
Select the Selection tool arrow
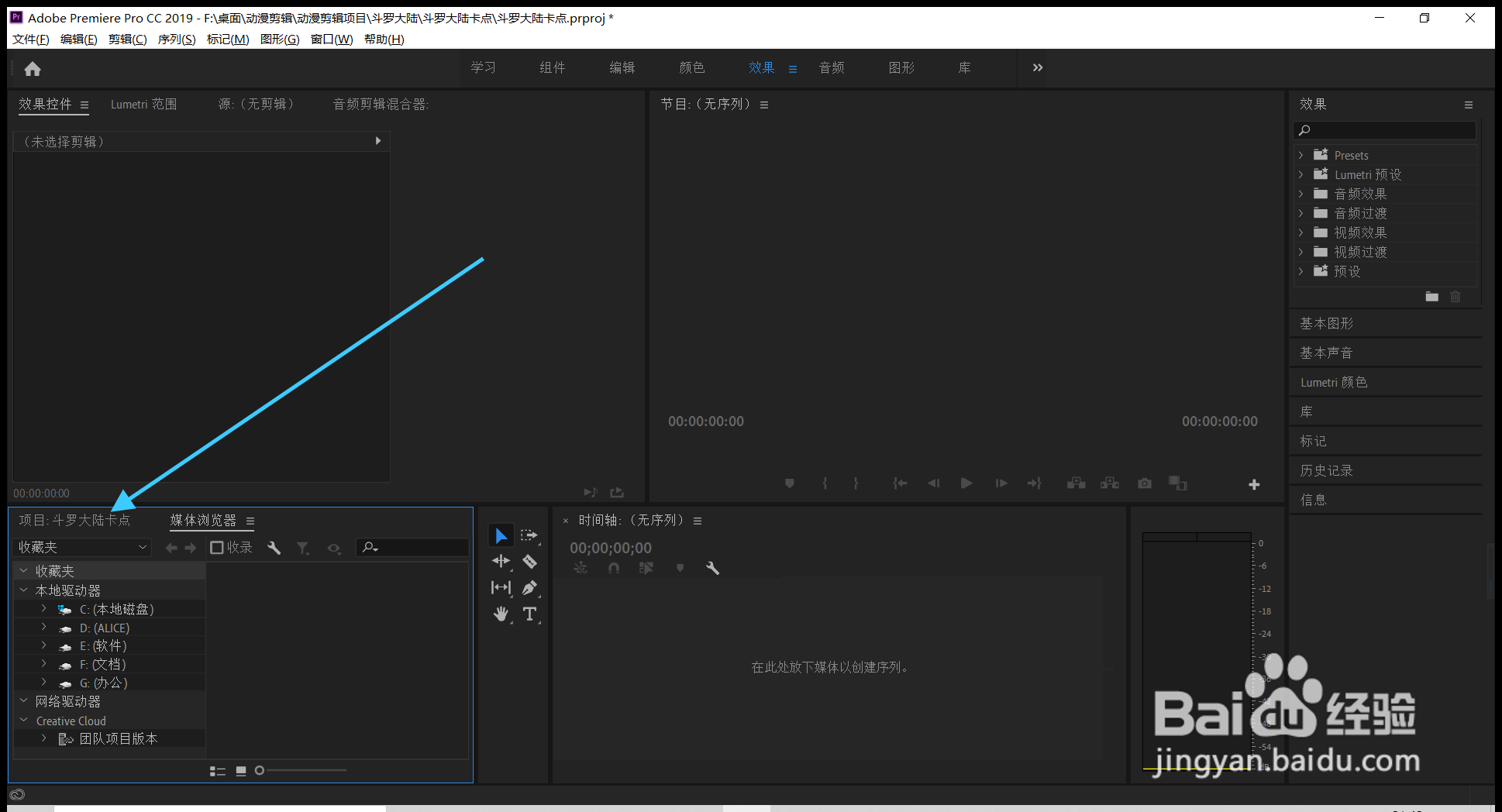point(501,535)
